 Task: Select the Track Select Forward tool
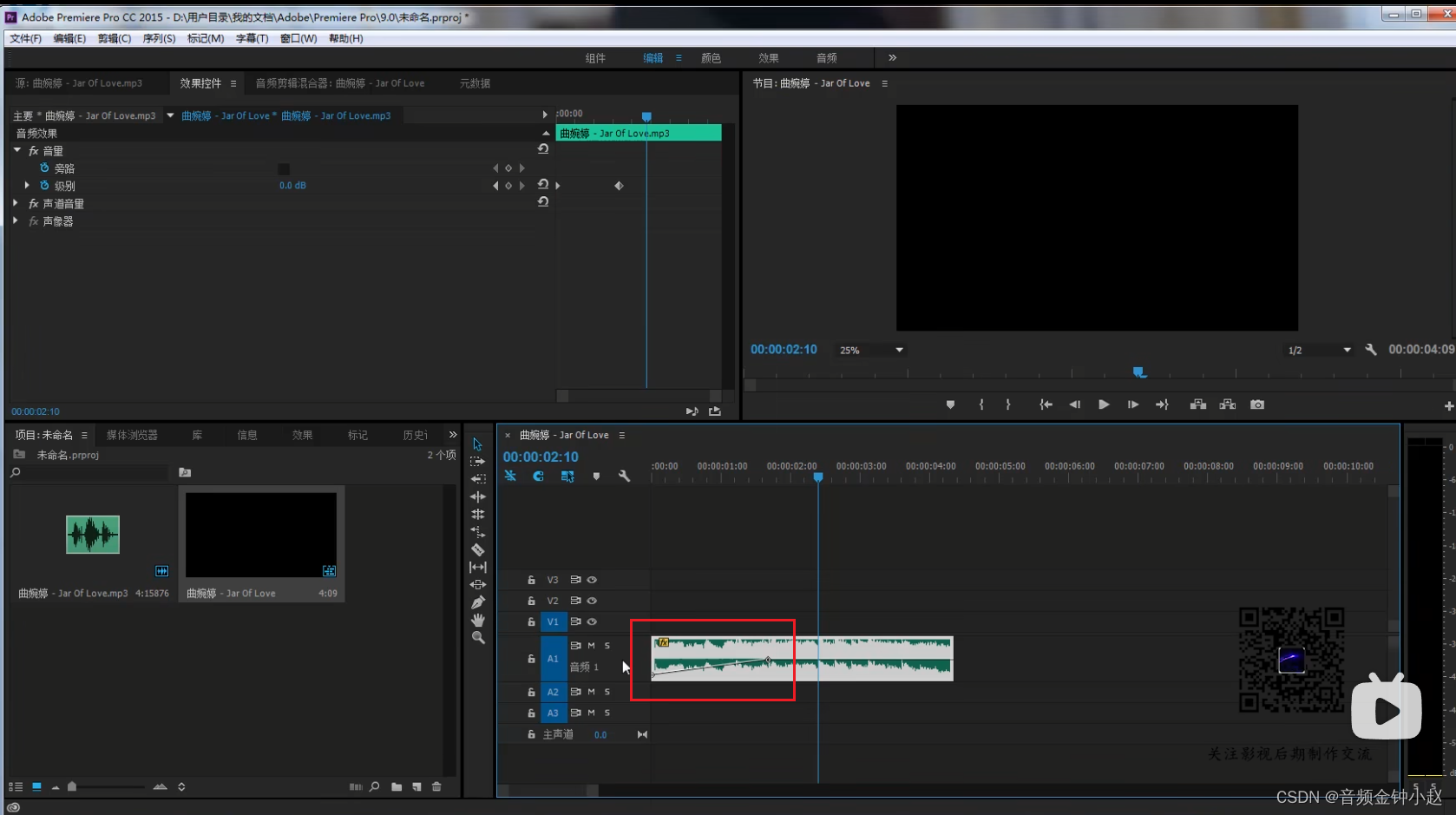point(477,462)
